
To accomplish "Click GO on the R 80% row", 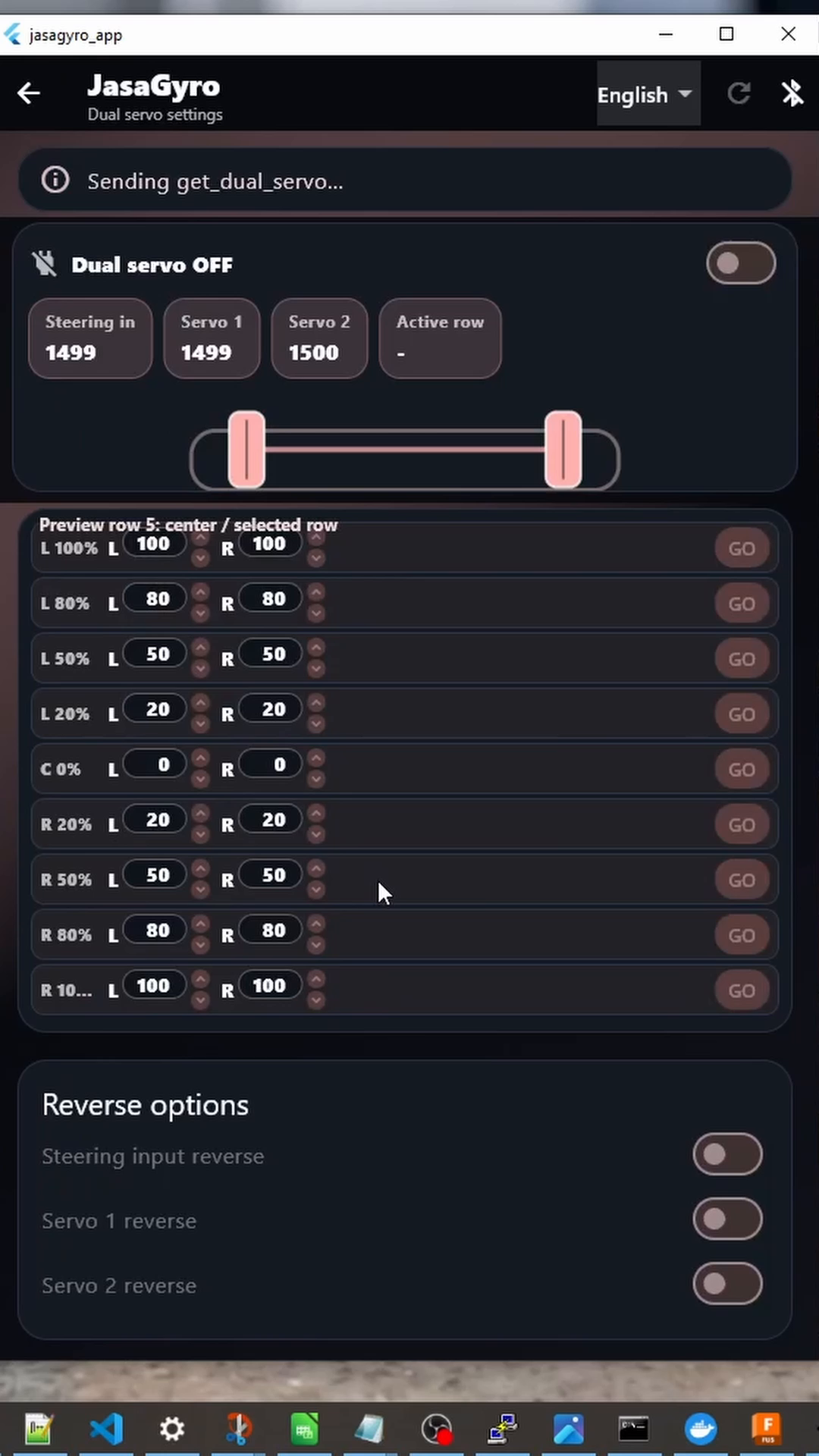I will point(742,935).
